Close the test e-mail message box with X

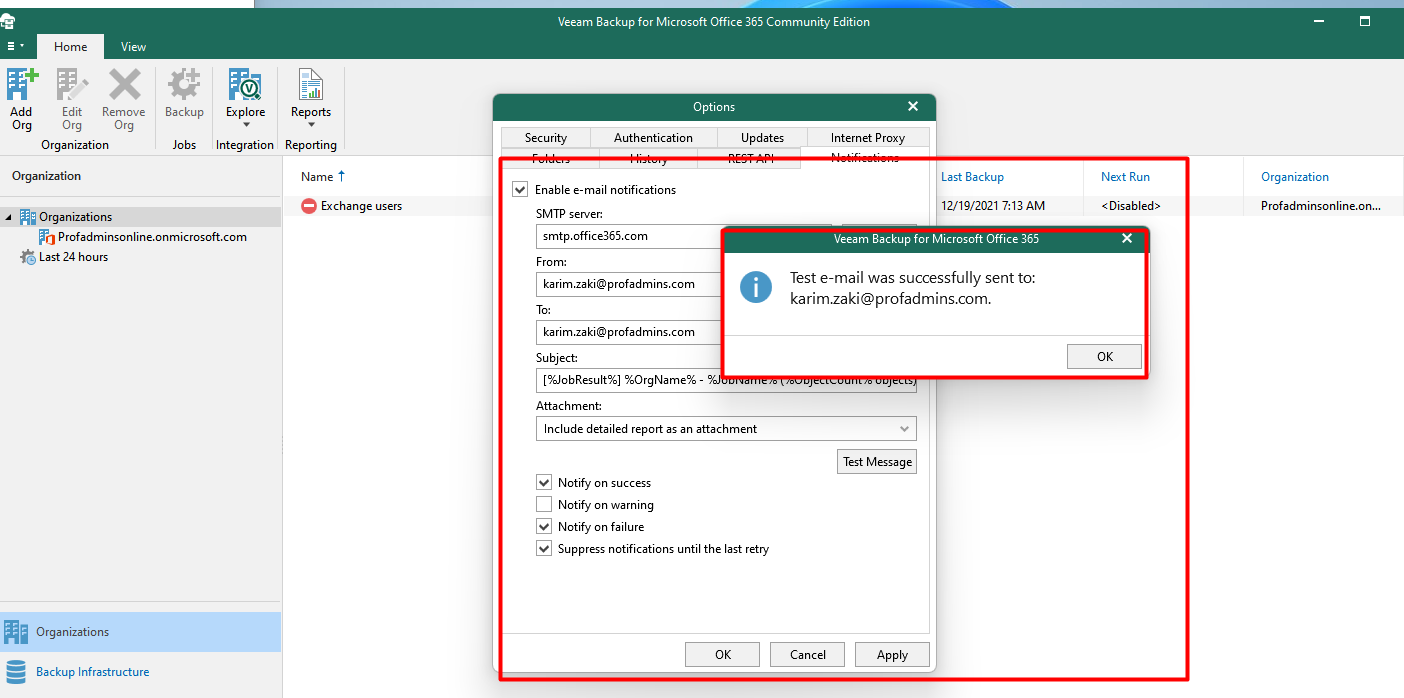coord(1127,239)
